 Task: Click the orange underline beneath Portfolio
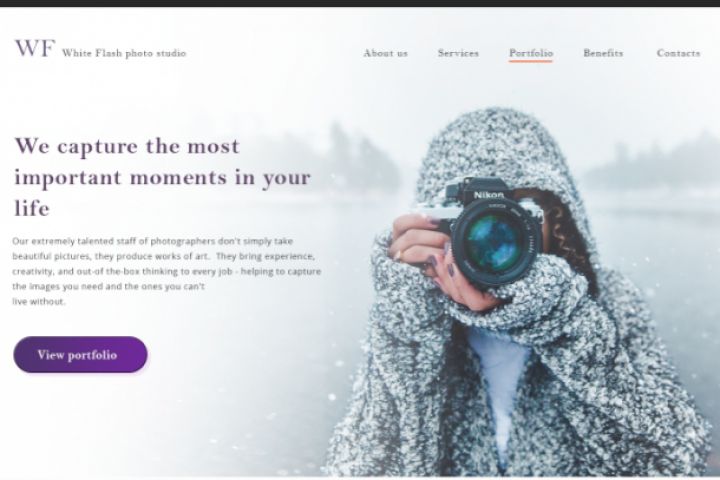pyautogui.click(x=531, y=61)
